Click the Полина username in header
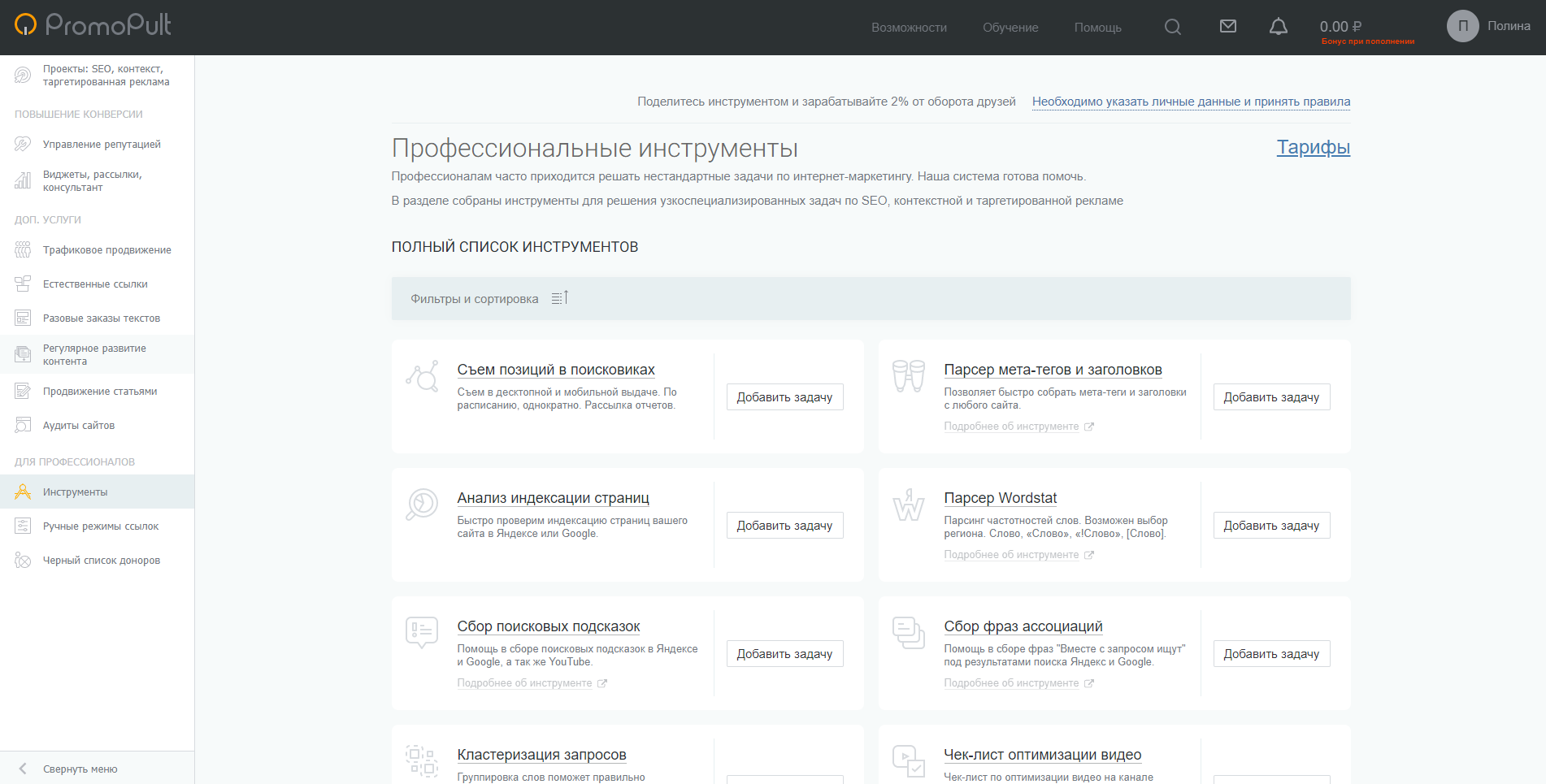1546x784 pixels. (1509, 26)
